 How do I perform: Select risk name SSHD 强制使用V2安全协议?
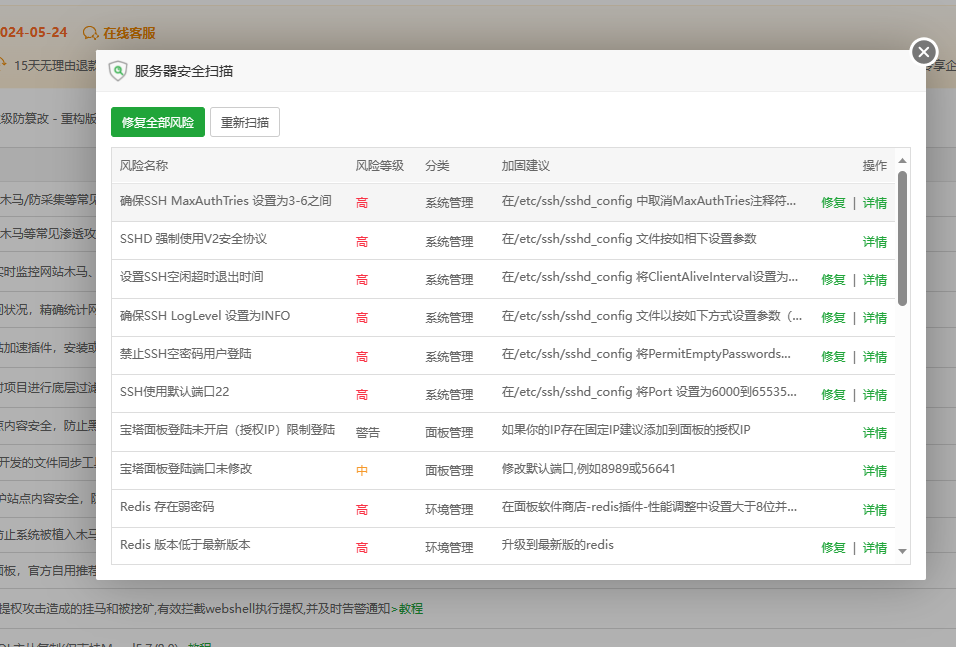193,238
